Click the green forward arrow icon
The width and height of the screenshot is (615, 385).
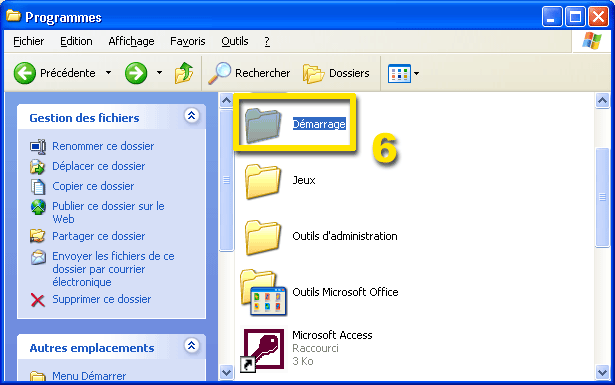[x=136, y=73]
